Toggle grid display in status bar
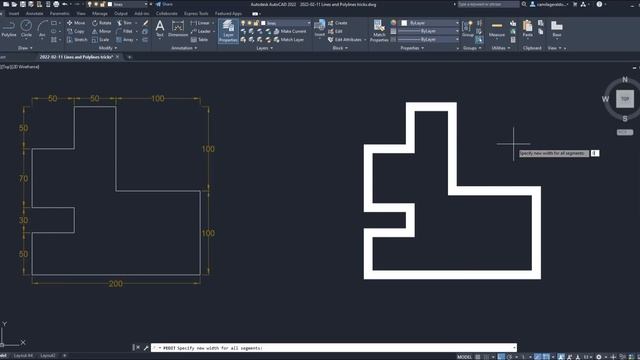640x360 pixels. (478, 357)
